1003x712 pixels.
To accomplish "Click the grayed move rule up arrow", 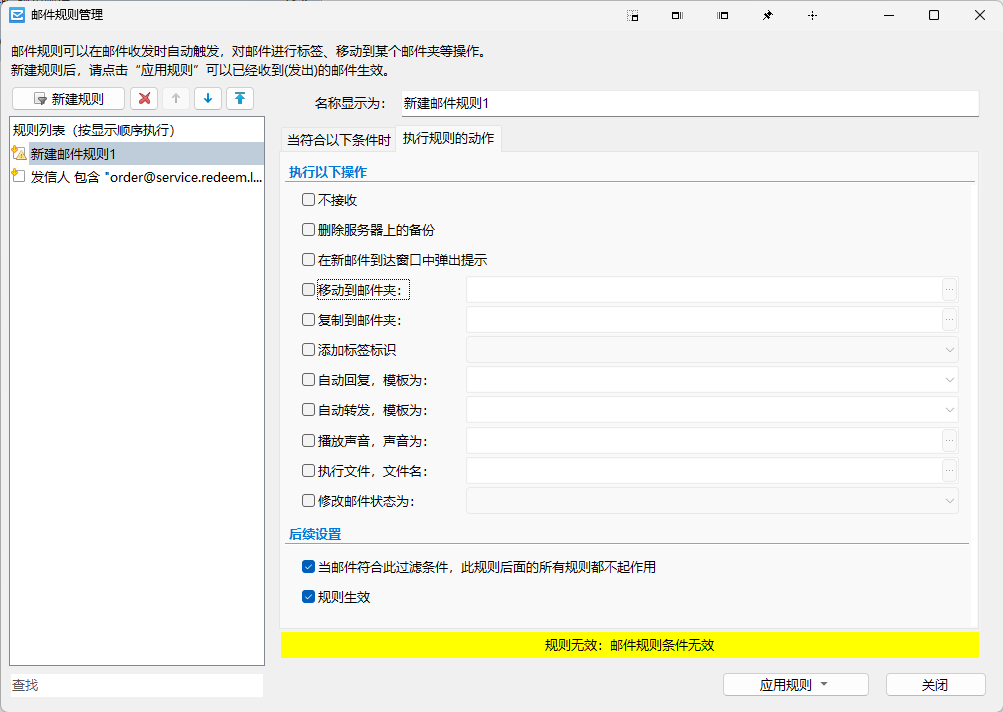I will click(x=176, y=98).
